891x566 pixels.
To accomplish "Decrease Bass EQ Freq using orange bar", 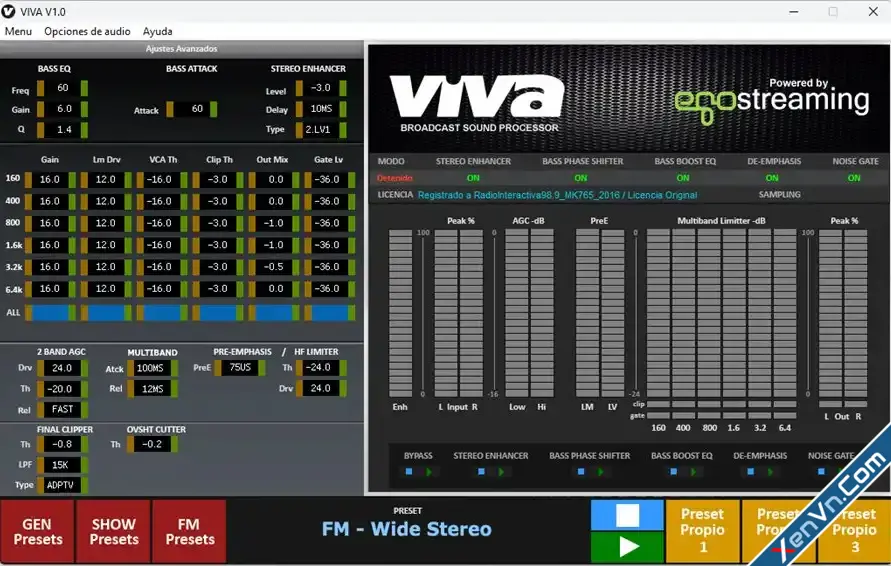I will [x=40, y=88].
